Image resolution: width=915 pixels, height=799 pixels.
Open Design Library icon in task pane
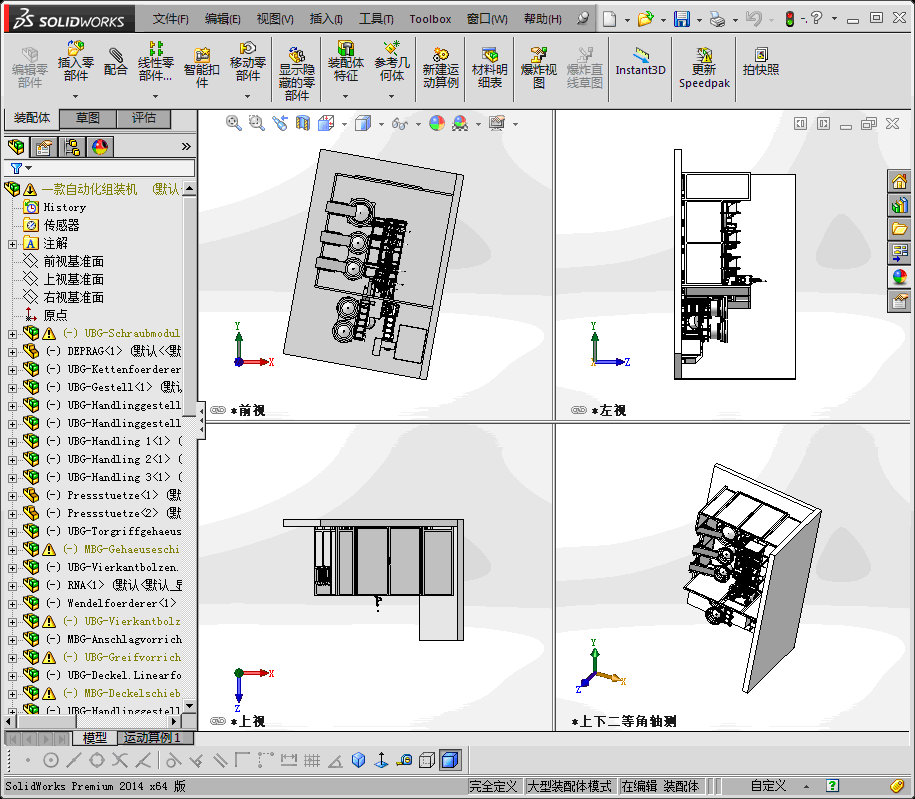[x=899, y=205]
